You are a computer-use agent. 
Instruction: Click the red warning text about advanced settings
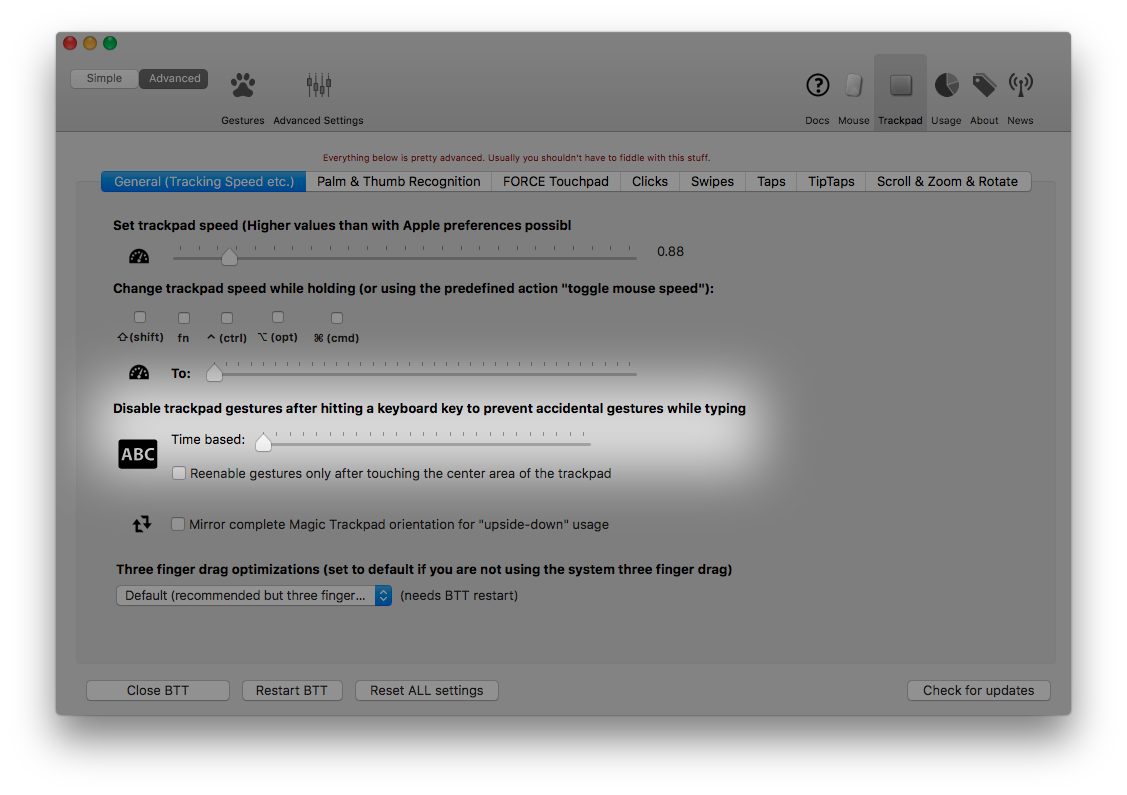[x=516, y=157]
